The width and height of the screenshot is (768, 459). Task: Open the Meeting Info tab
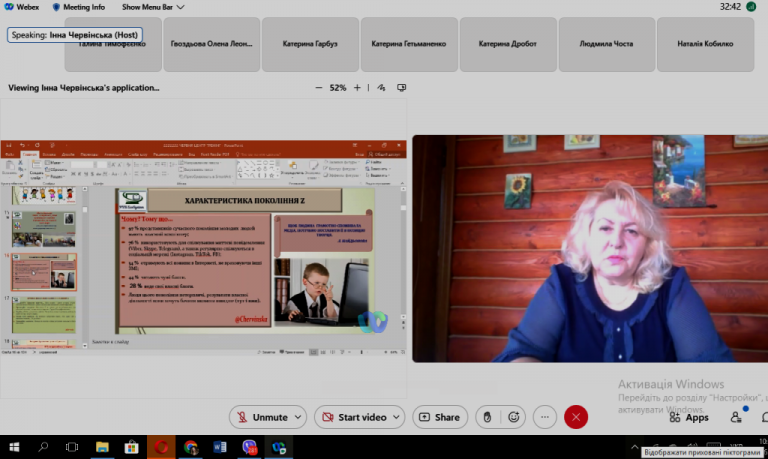(79, 7)
